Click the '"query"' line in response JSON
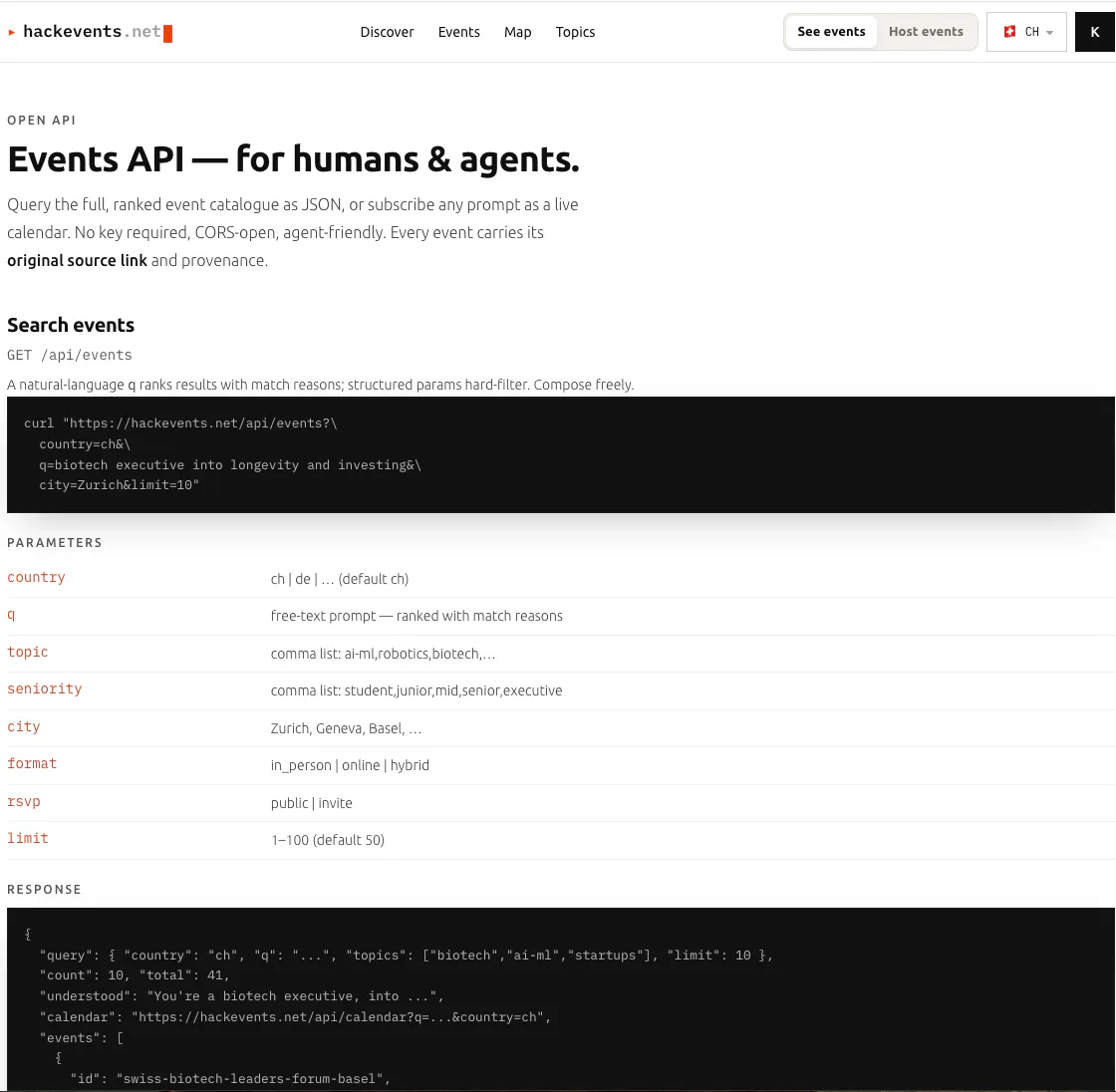The width and height of the screenshot is (1116, 1092). [407, 955]
